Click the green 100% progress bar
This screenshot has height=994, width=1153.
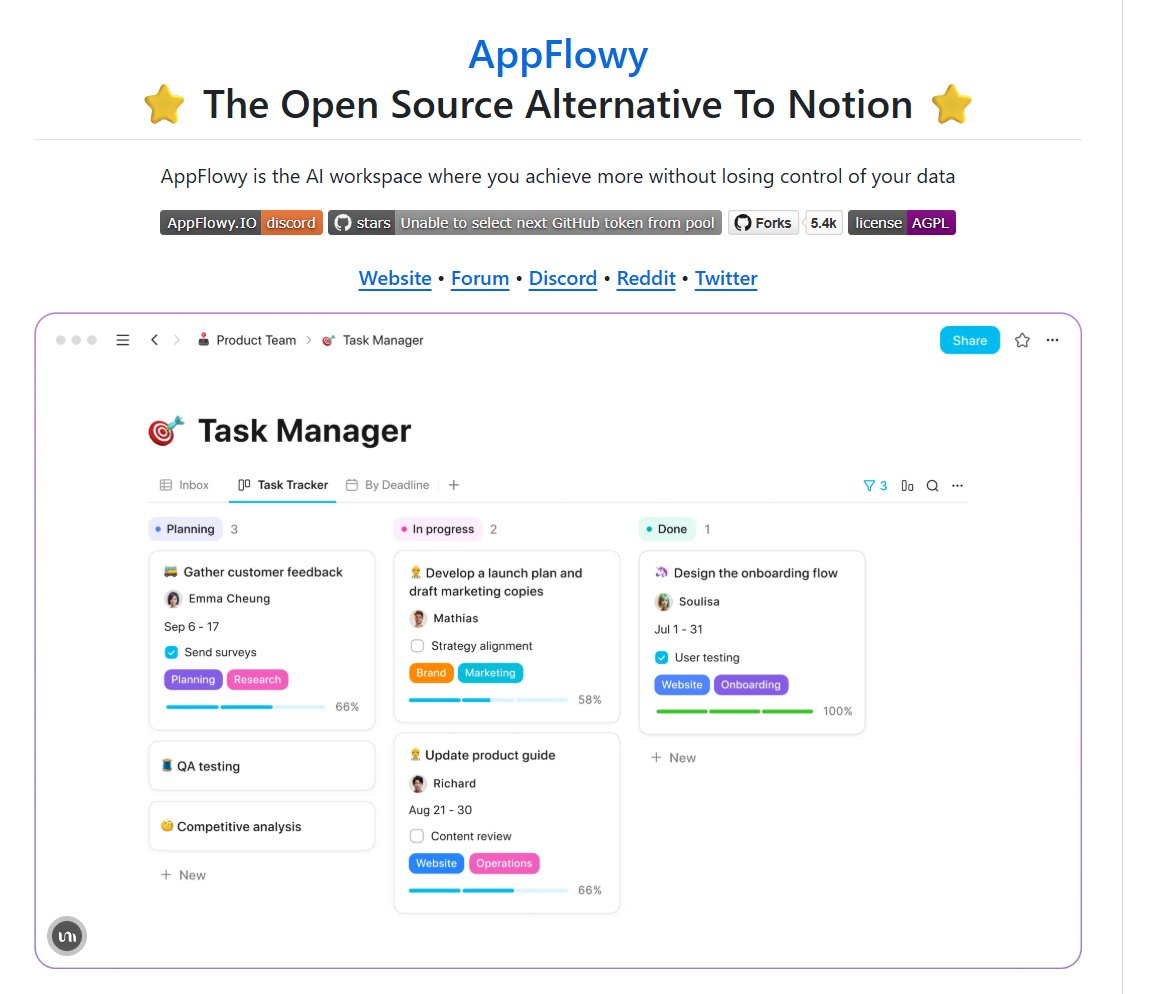coord(735,711)
